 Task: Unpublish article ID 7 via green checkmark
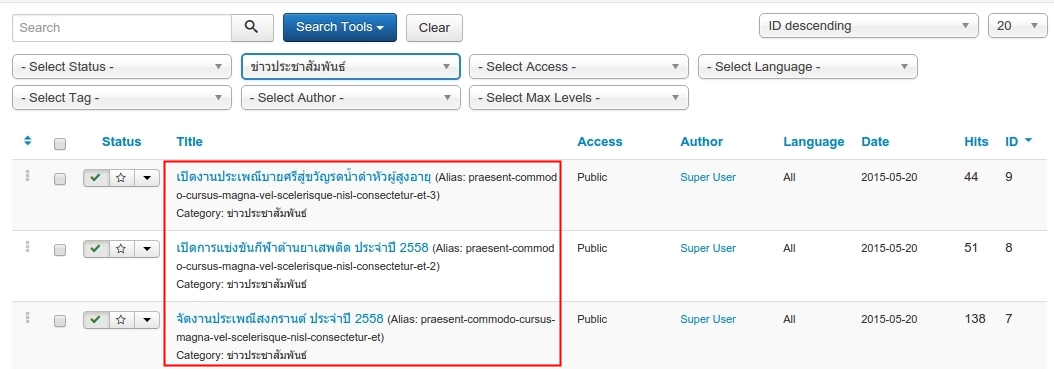[x=95, y=320]
